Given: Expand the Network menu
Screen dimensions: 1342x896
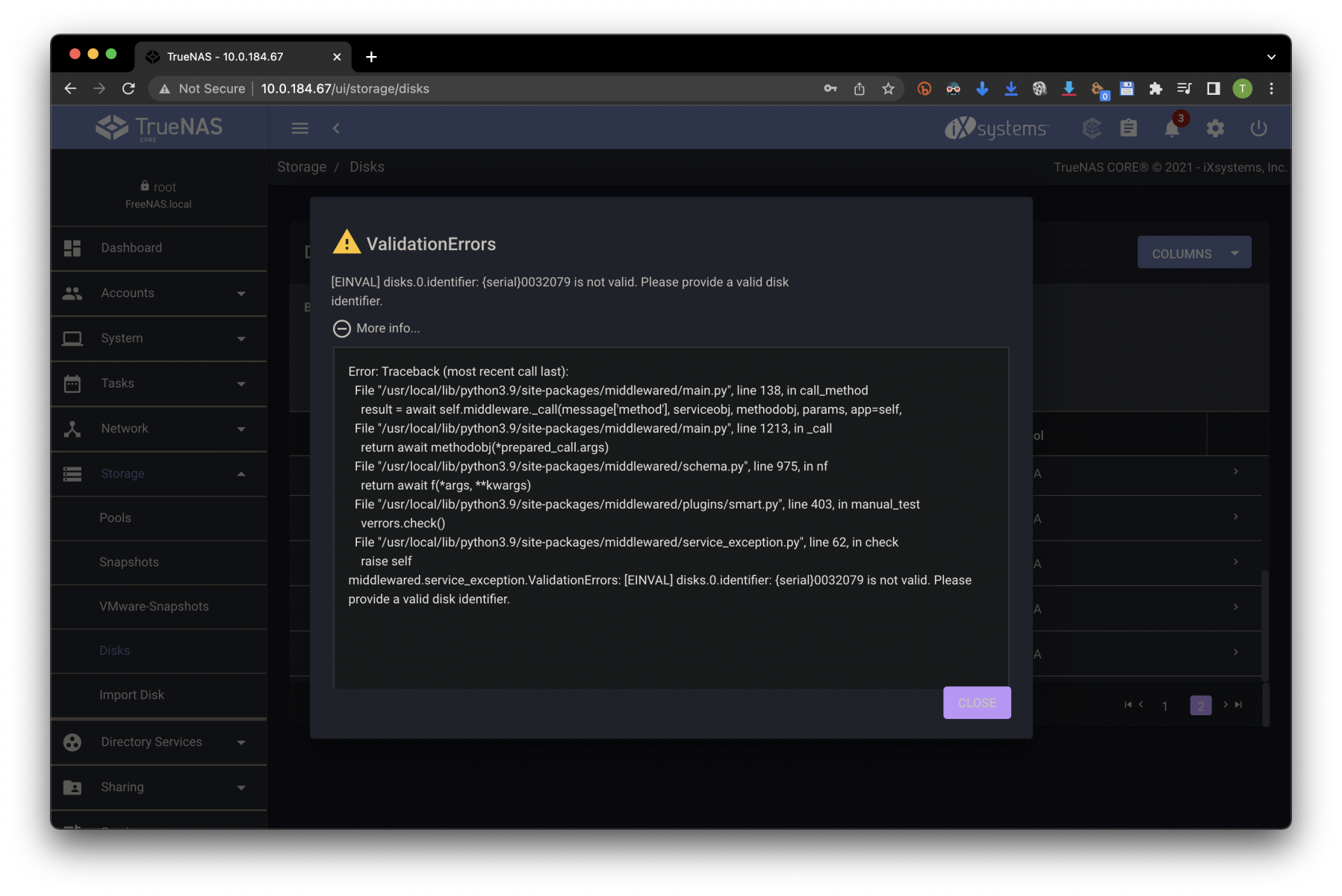Looking at the screenshot, I should pos(158,429).
